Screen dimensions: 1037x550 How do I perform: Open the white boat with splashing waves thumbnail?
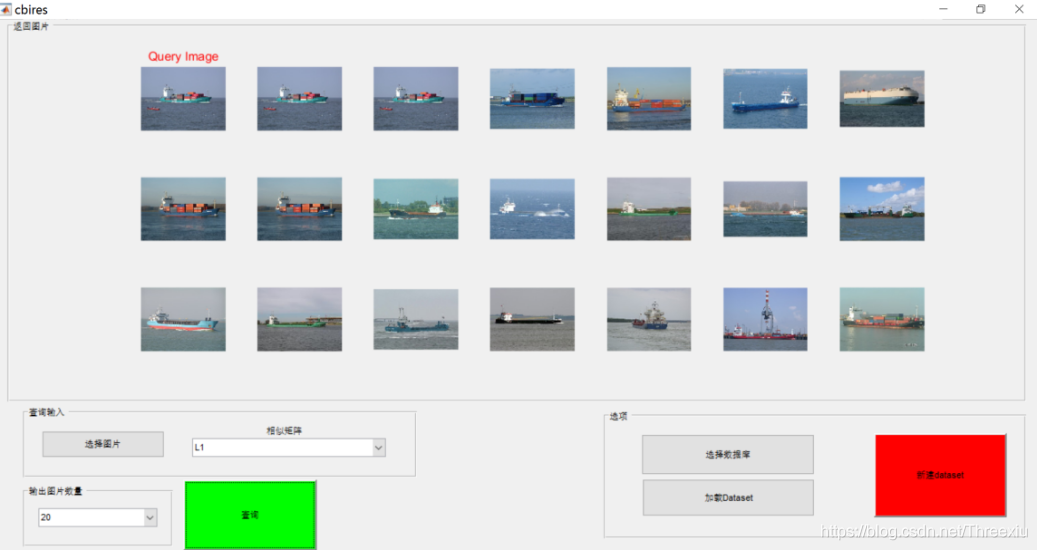pos(532,209)
